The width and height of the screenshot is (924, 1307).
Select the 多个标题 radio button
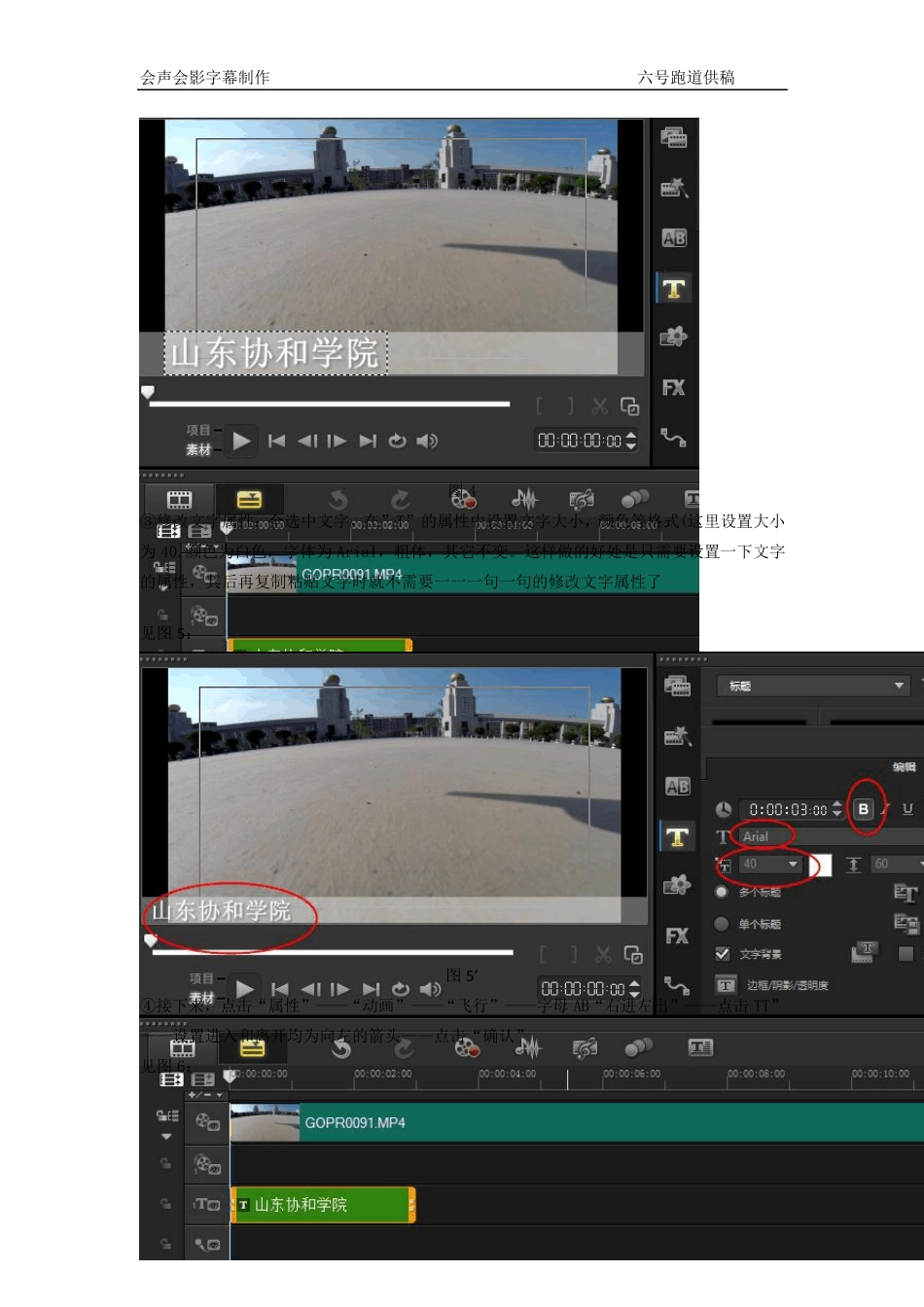pos(722,892)
